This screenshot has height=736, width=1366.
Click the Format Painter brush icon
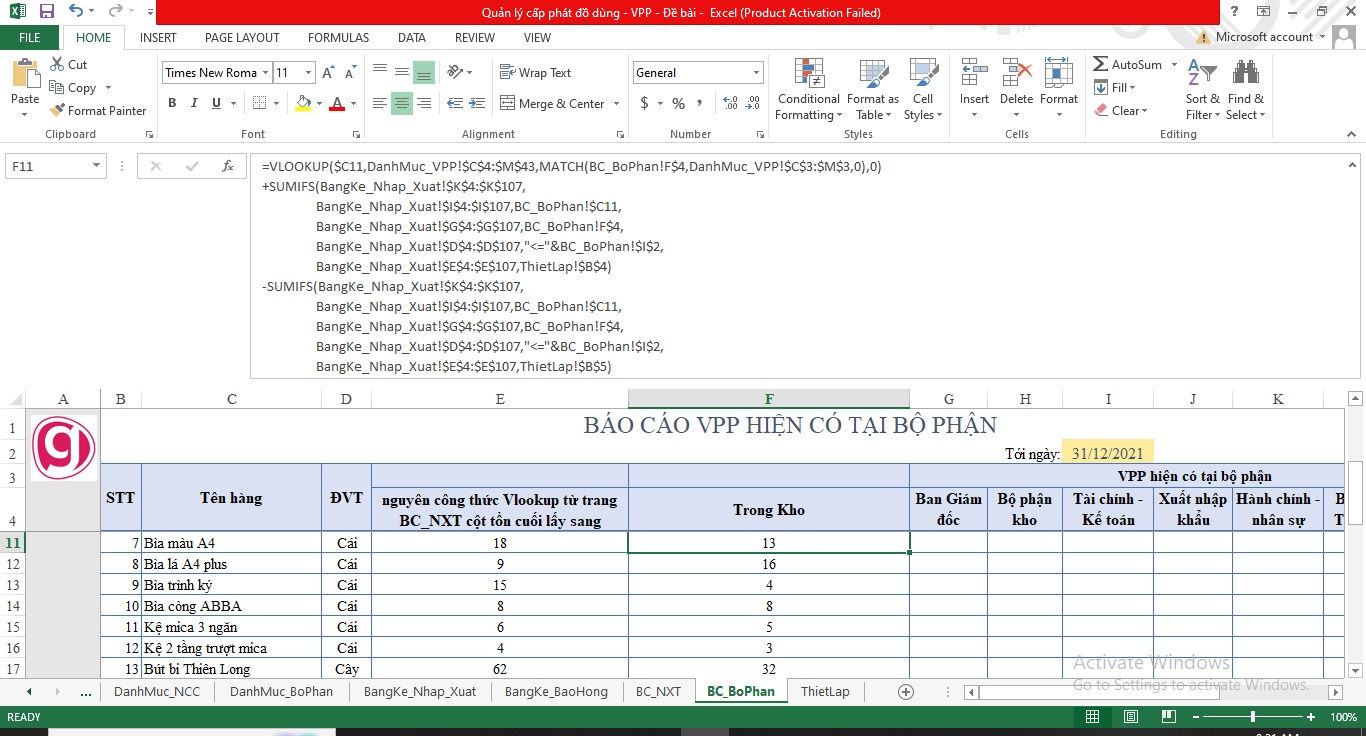click(57, 111)
